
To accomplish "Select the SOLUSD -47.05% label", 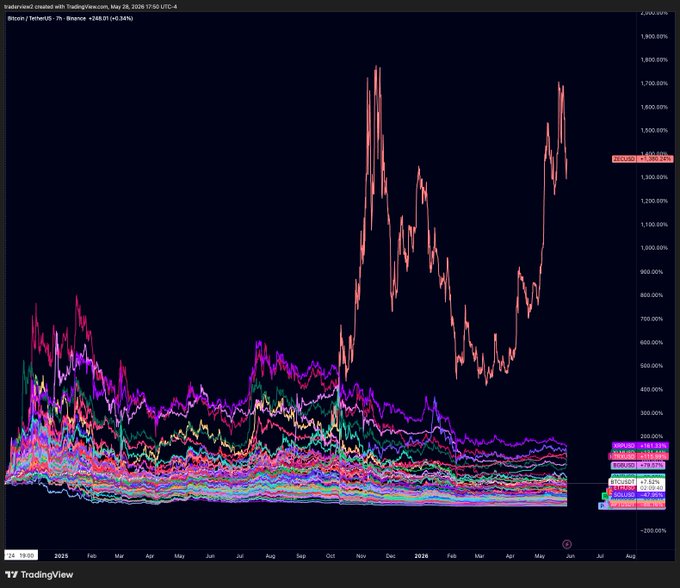I will pyautogui.click(x=638, y=495).
